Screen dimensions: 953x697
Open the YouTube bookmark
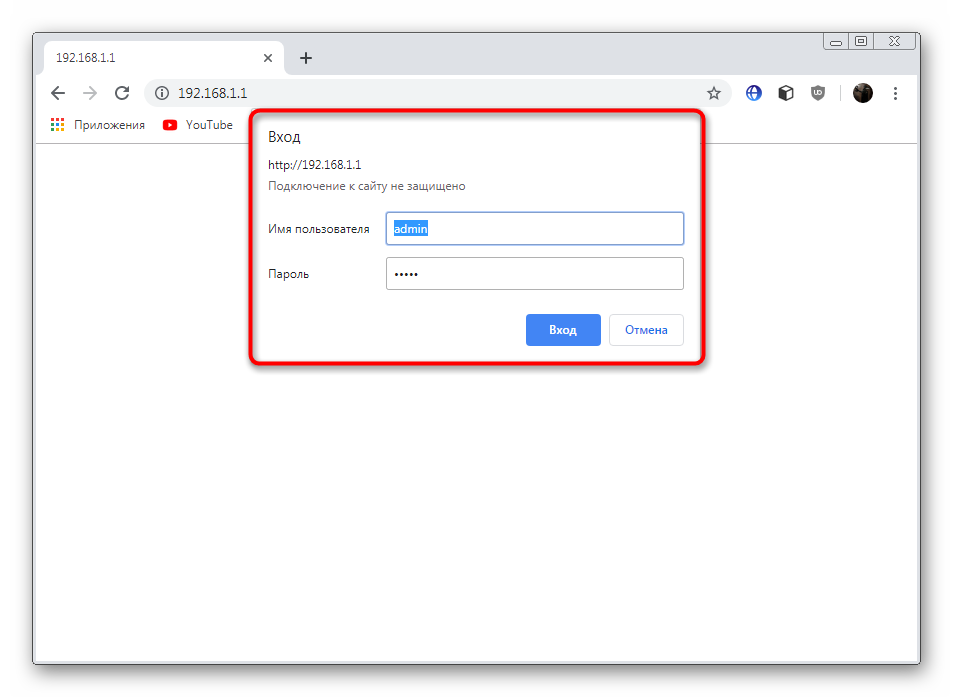pyautogui.click(x=198, y=125)
